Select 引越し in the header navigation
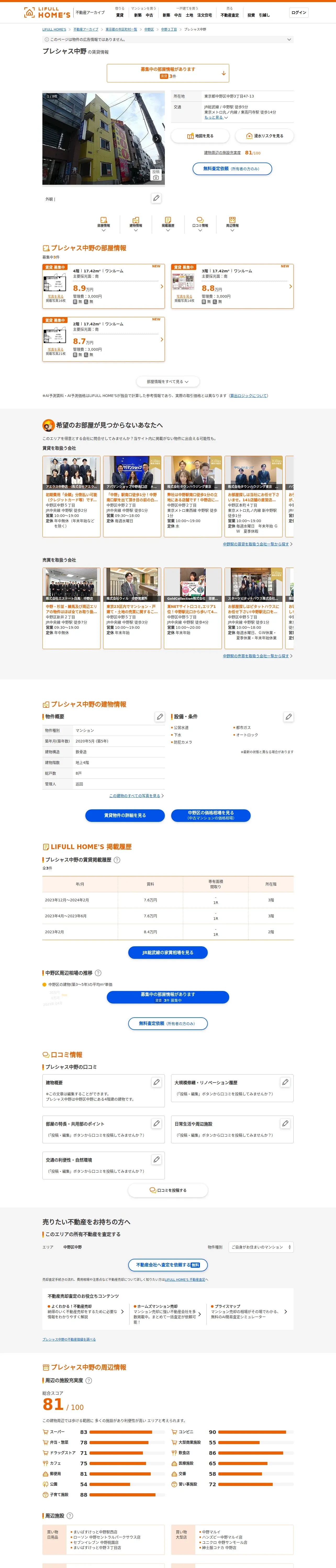The width and height of the screenshot is (336, 1568). 265,15
